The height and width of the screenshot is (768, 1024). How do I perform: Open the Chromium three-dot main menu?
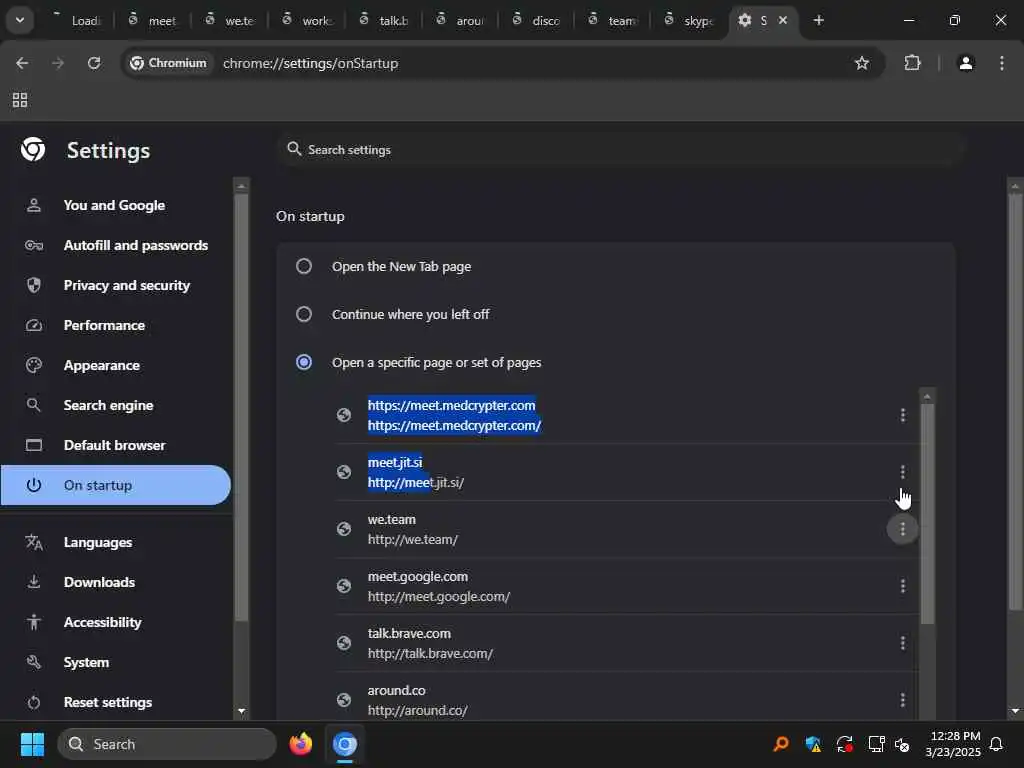click(x=1002, y=63)
